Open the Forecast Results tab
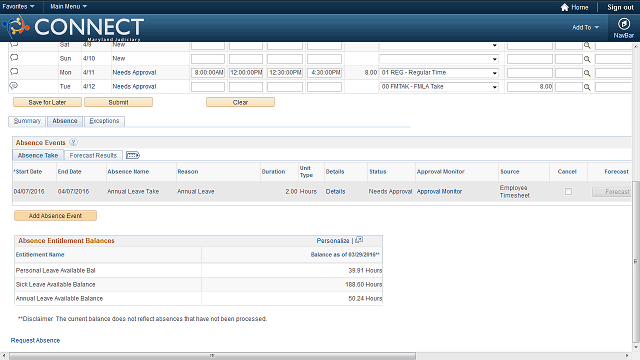The image size is (640, 360). coord(93,156)
